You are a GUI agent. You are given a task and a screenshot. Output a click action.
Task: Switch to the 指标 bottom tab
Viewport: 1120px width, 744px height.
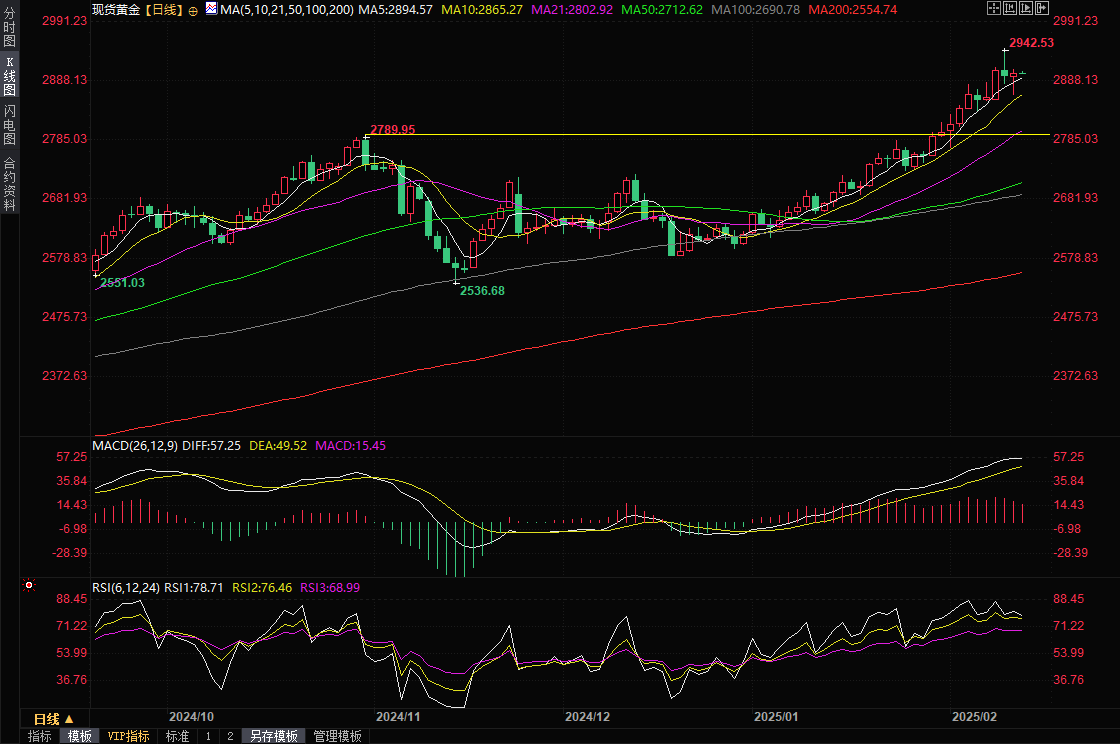tap(40, 736)
